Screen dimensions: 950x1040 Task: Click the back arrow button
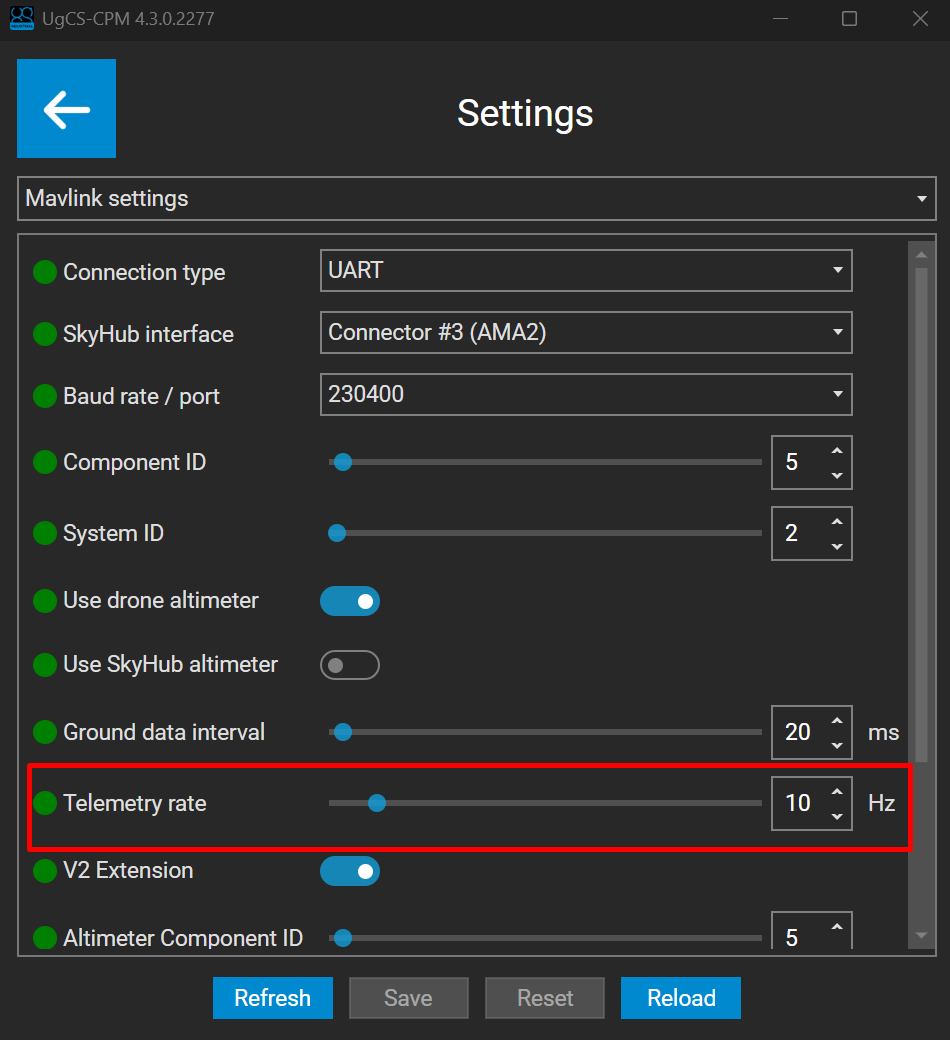point(66,109)
